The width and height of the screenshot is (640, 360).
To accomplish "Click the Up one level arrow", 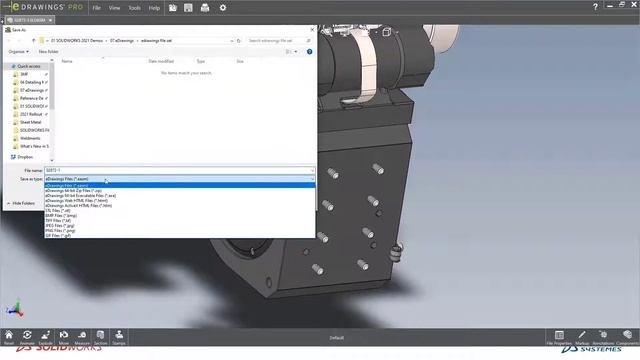I will [x=33, y=41].
